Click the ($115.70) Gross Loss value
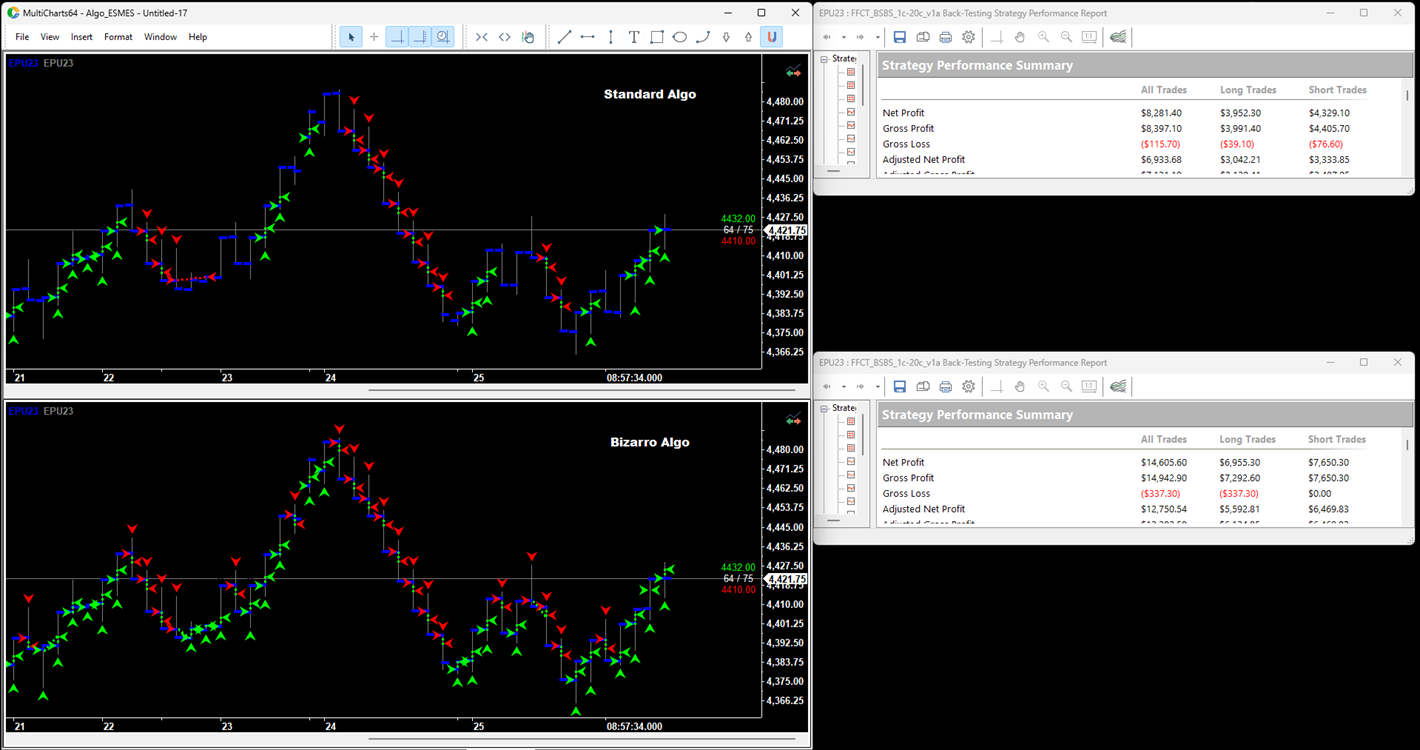Viewport: 1420px width, 750px height. point(1161,144)
